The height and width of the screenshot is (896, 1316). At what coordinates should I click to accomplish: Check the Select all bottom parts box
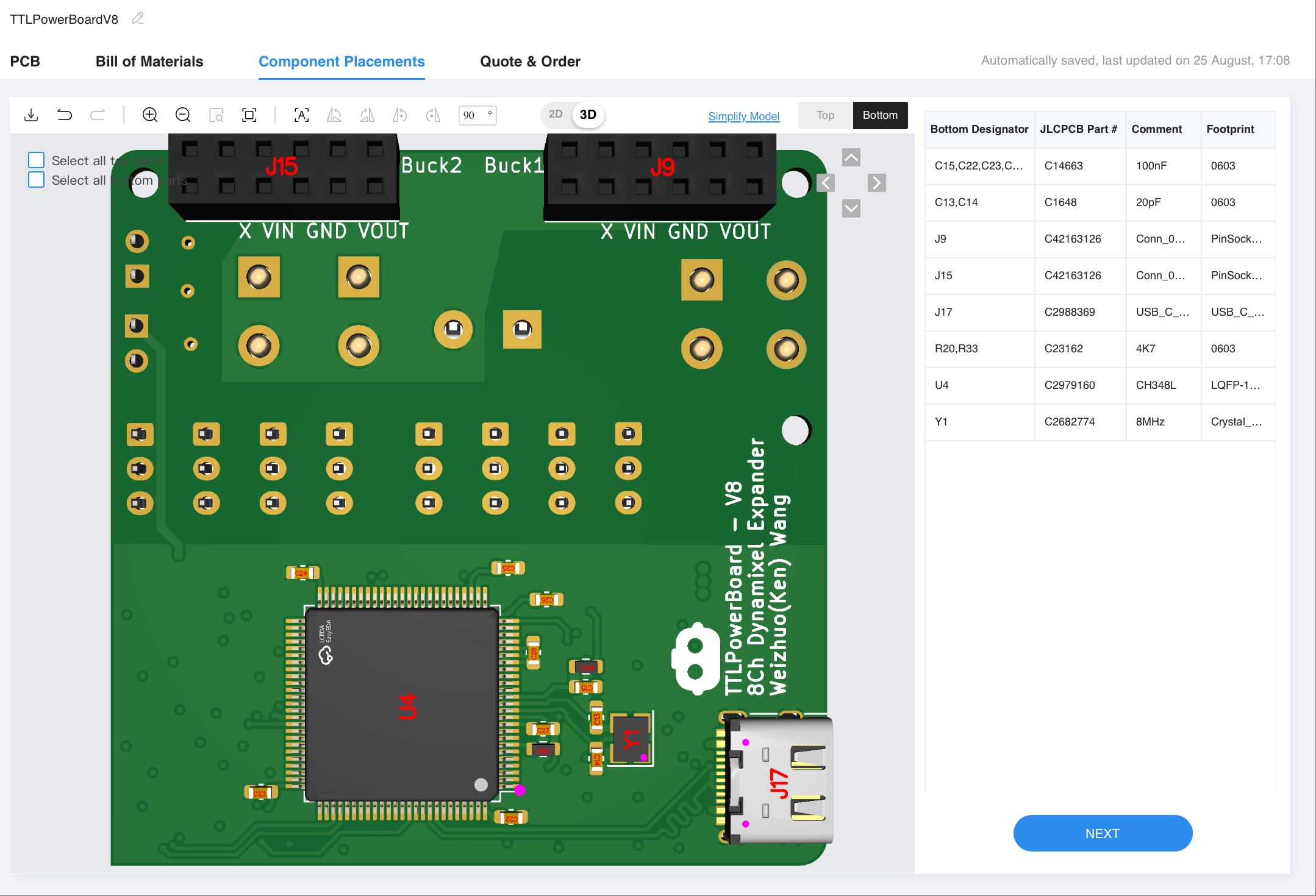(37, 180)
